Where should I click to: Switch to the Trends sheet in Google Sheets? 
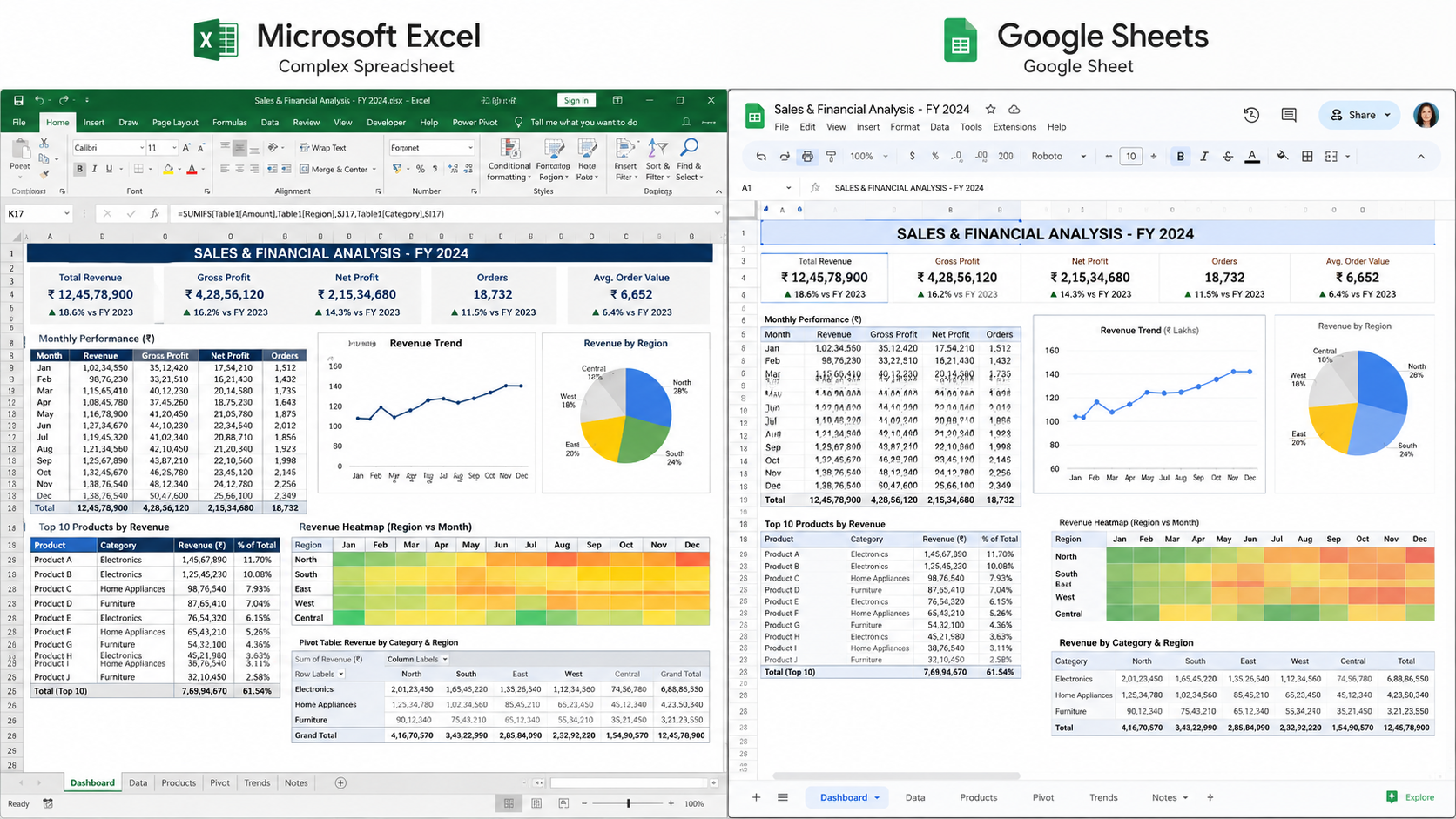1103,797
